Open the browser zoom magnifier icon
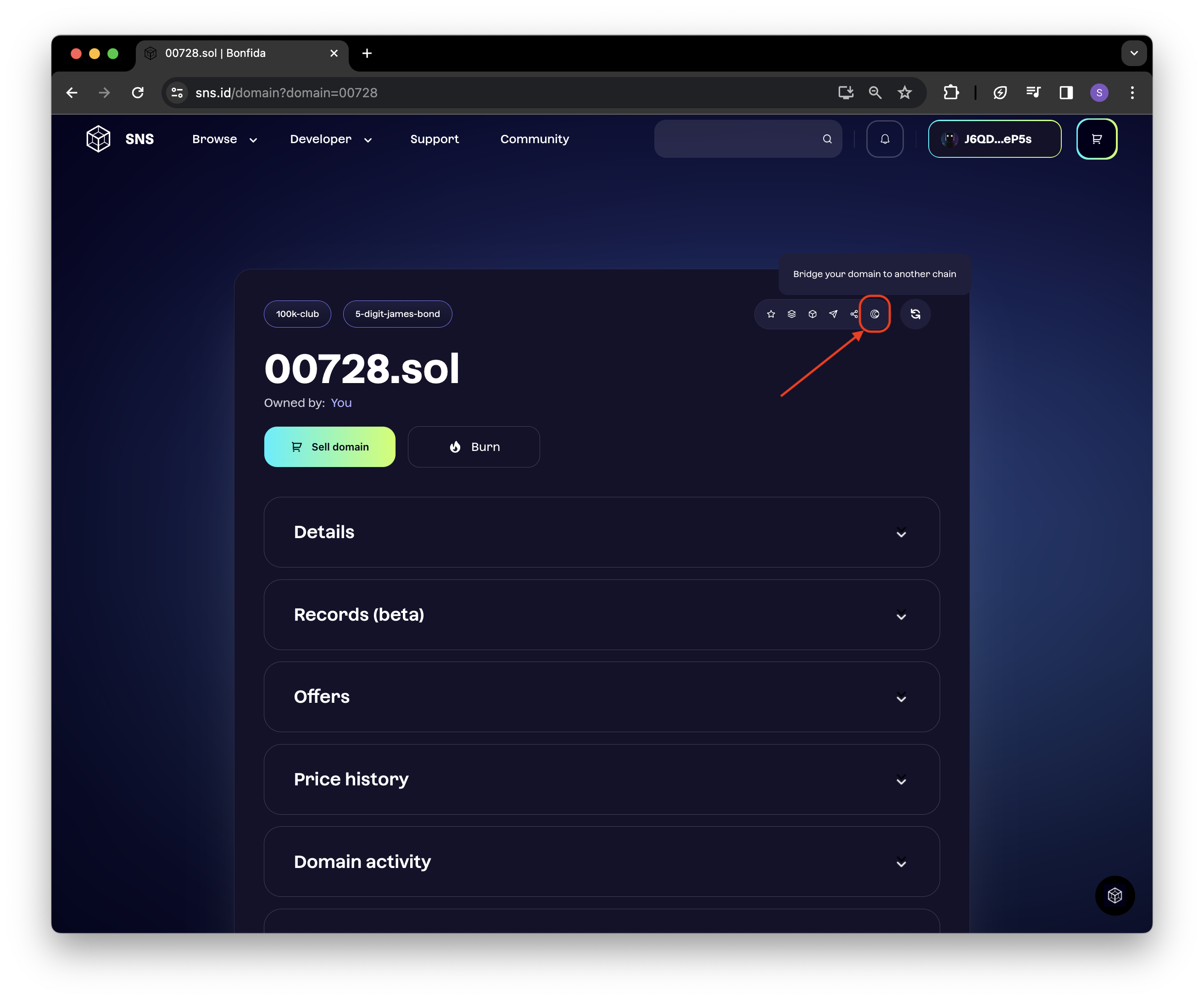The height and width of the screenshot is (1001, 1204). [x=875, y=93]
